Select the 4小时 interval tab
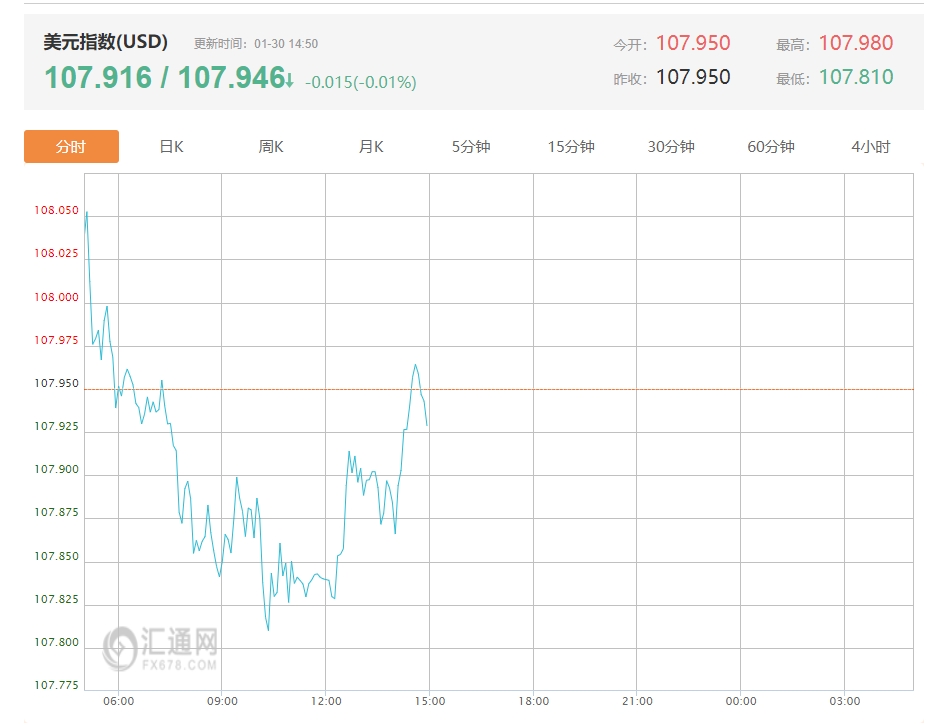This screenshot has width=927, height=726. [870, 147]
